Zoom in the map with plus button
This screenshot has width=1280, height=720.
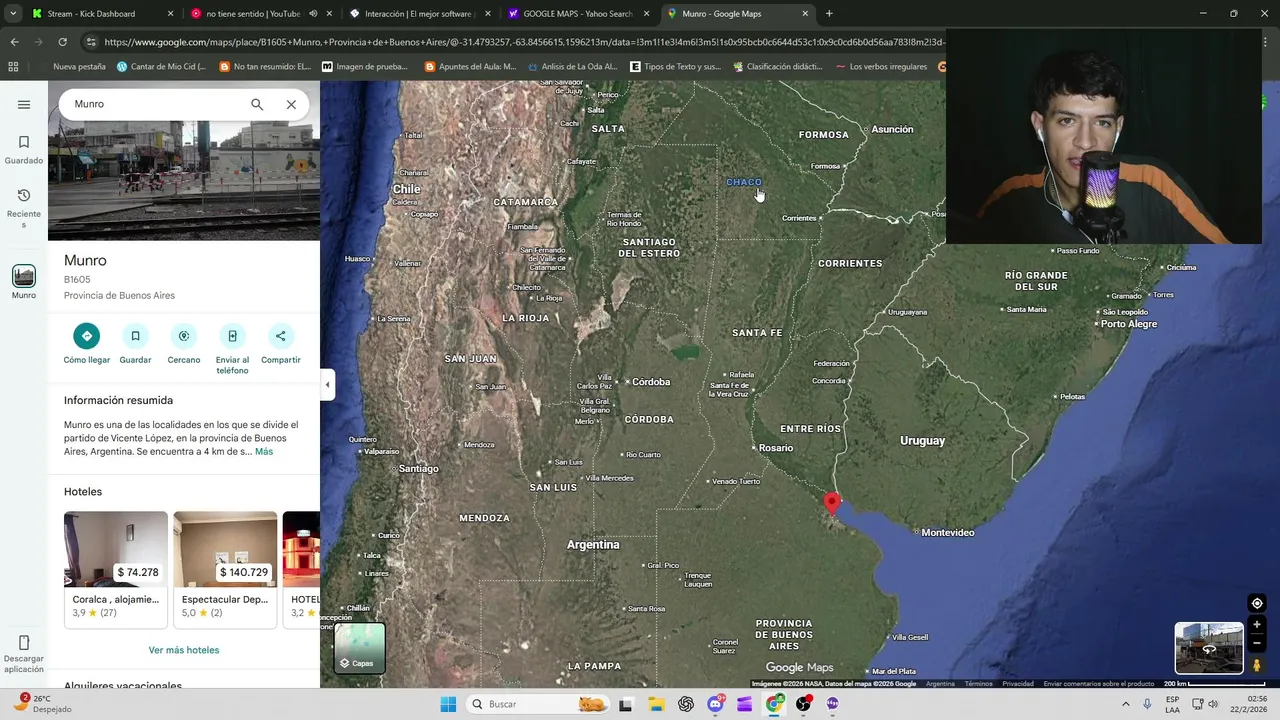coord(1257,625)
